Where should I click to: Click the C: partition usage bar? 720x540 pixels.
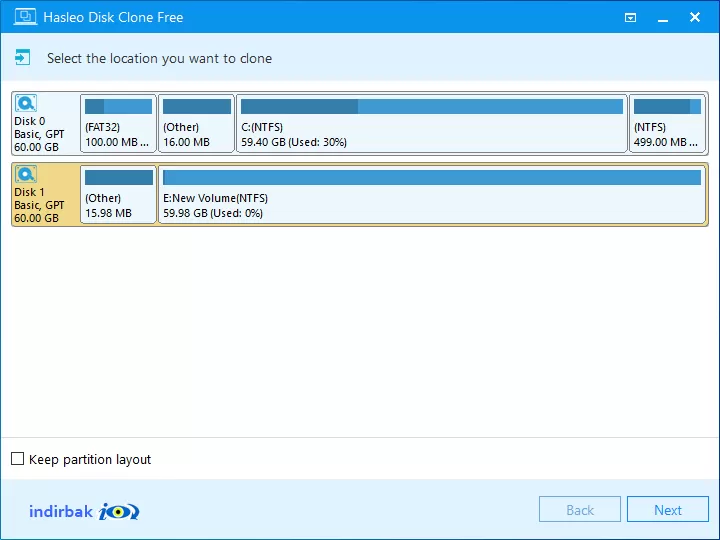[x=432, y=106]
